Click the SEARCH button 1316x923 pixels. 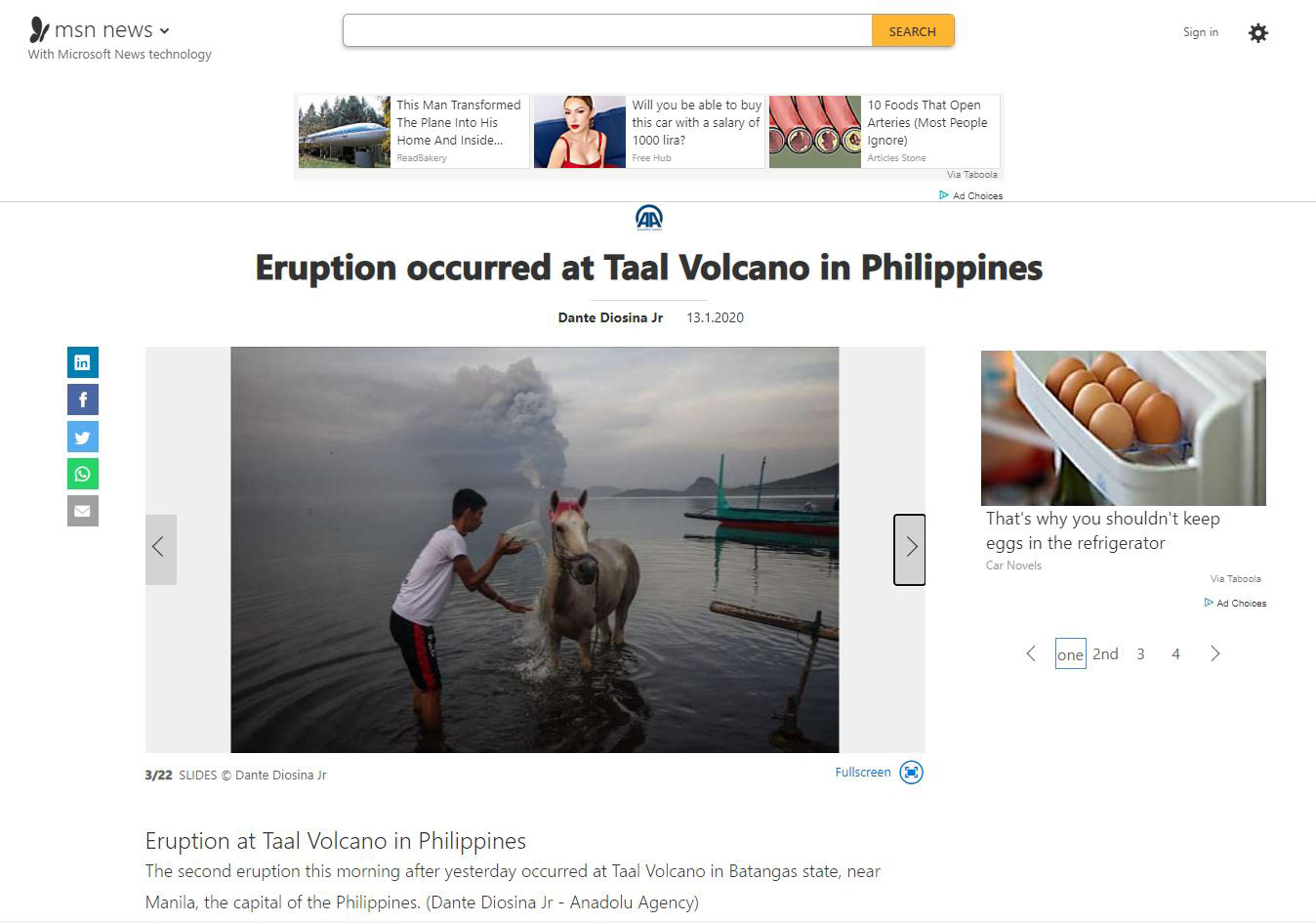point(913,31)
